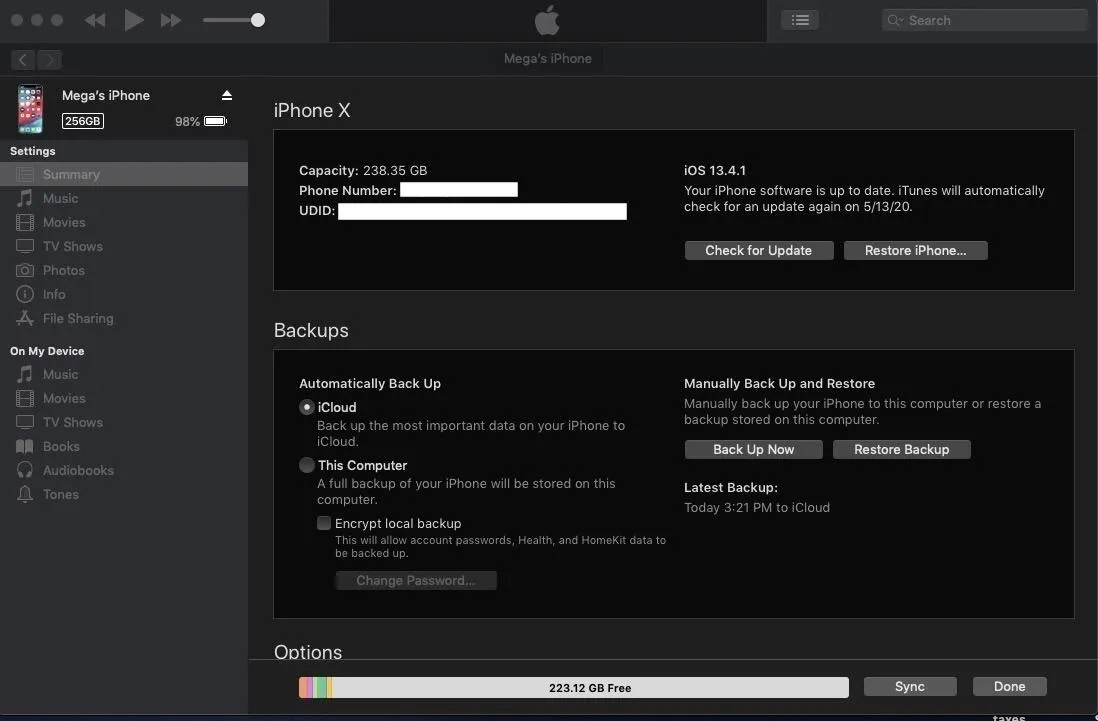This screenshot has width=1098, height=721.
Task: Click the play button icon
Action: coord(134,20)
